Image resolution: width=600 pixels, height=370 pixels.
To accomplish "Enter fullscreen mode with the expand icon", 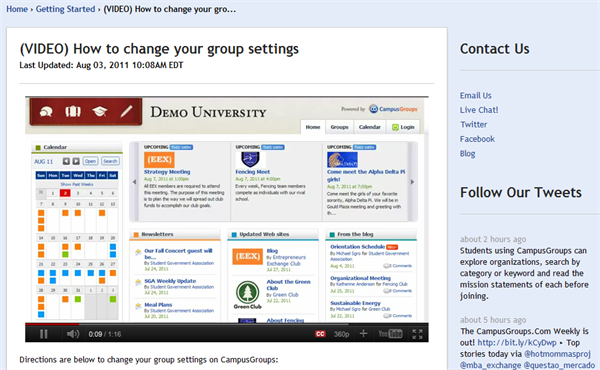I will (x=417, y=334).
